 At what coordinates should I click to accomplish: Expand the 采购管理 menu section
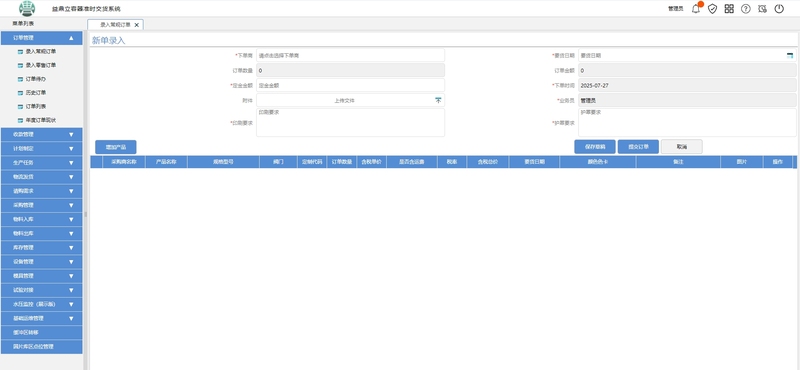tap(41, 205)
